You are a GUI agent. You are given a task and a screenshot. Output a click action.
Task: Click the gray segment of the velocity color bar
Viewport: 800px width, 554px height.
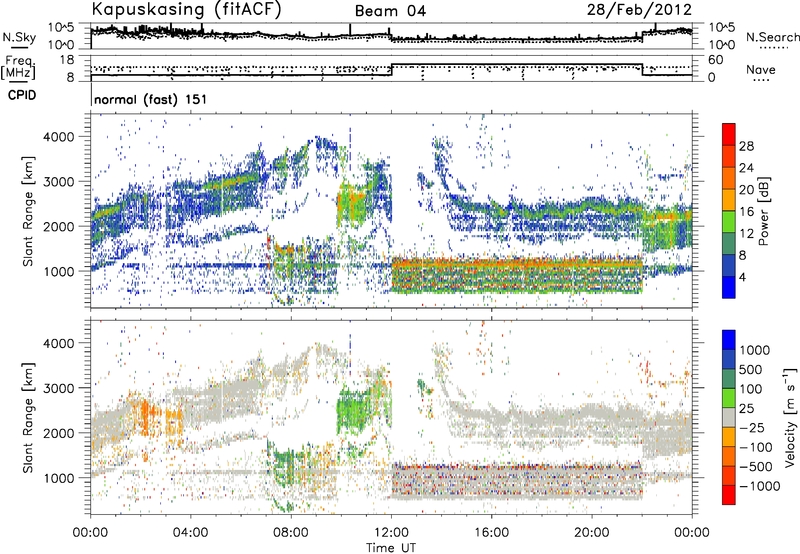[729, 418]
